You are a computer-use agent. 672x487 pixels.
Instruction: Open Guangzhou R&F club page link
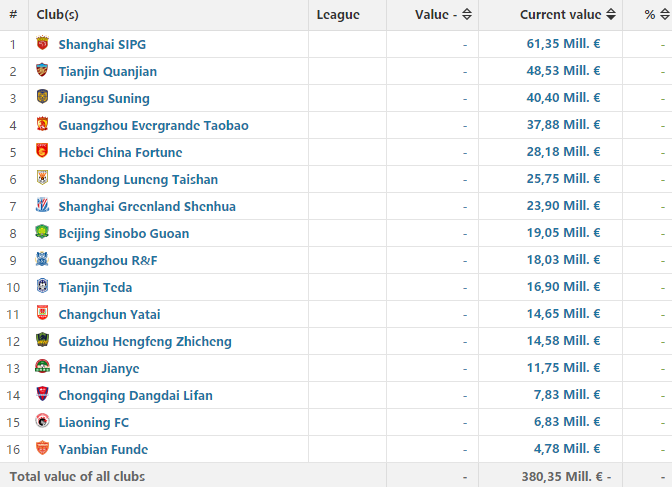pyautogui.click(x=108, y=260)
